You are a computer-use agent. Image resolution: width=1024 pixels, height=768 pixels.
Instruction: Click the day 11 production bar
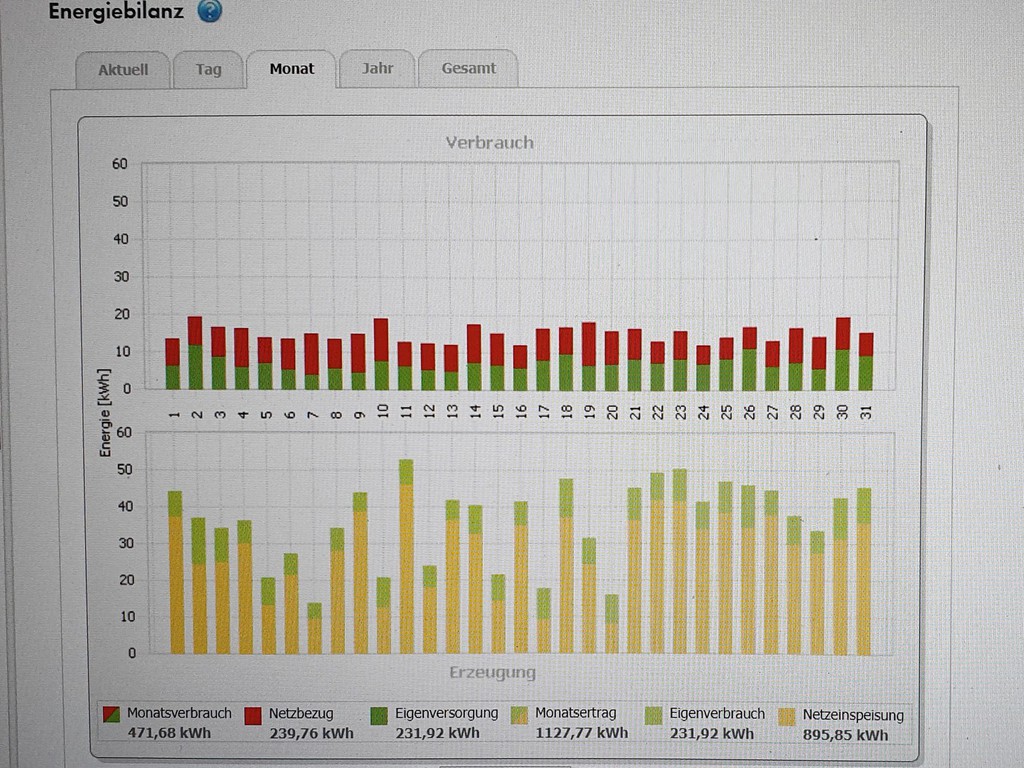point(406,560)
